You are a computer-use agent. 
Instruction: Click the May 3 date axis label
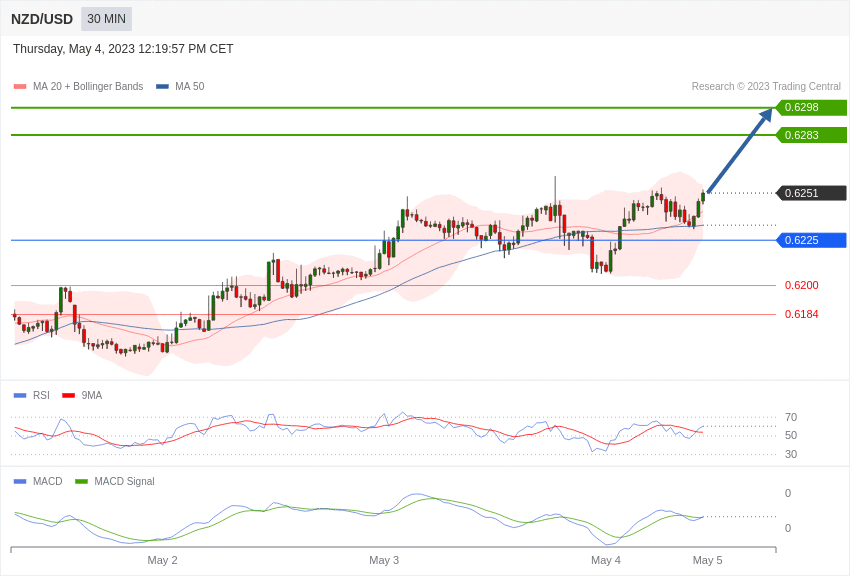[384, 560]
